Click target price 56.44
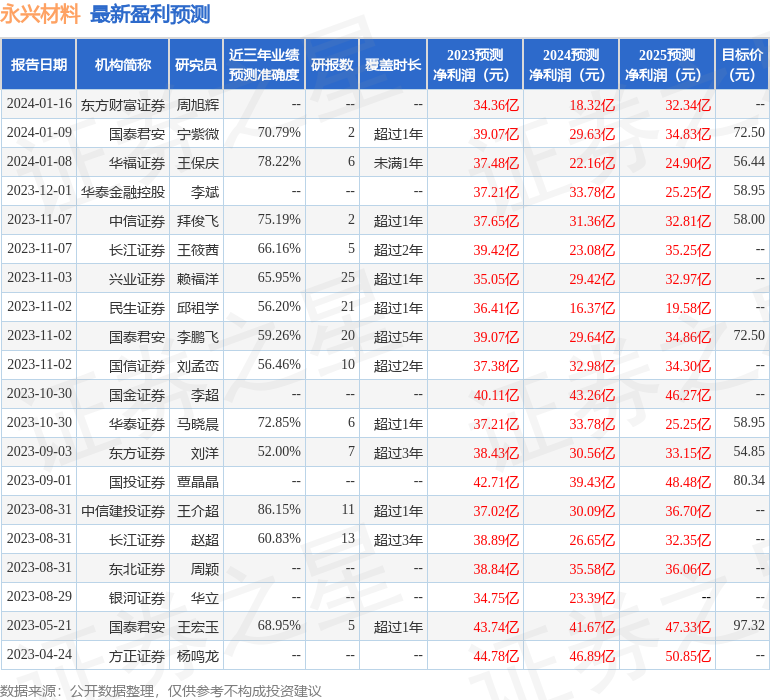The width and height of the screenshot is (770, 700). [x=749, y=162]
